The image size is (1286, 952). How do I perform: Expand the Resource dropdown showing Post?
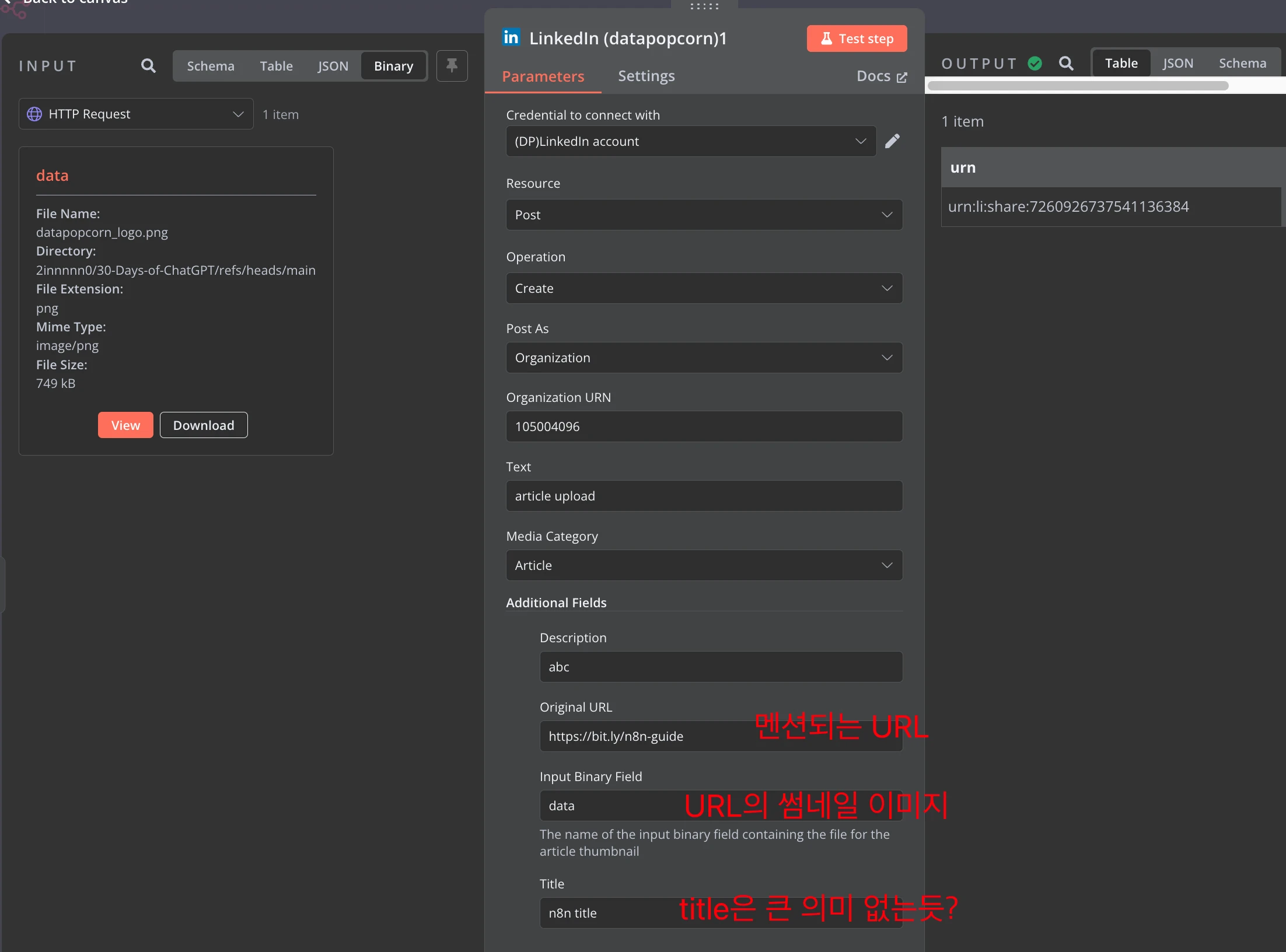[x=704, y=215]
